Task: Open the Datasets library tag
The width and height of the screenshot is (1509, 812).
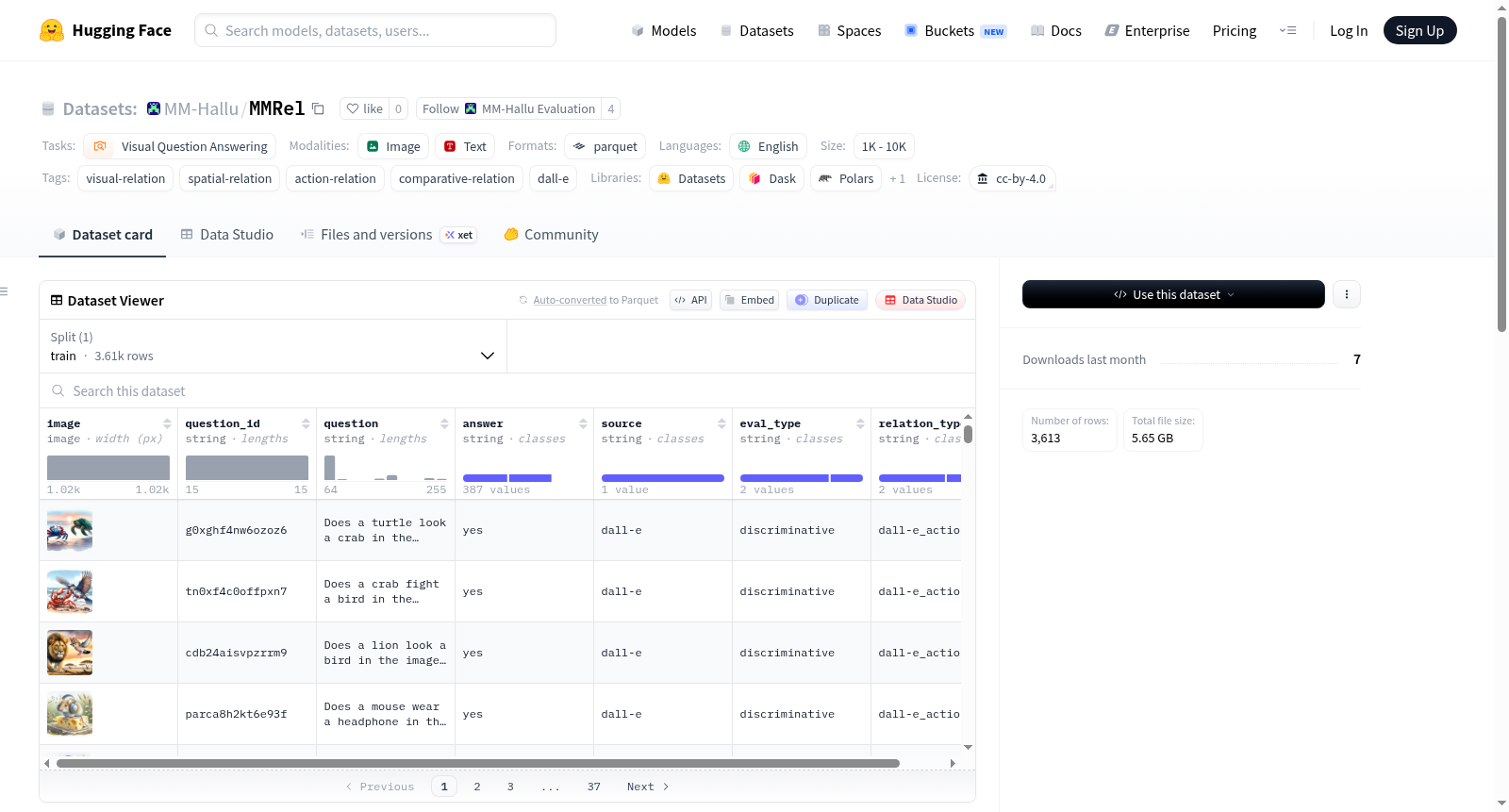Action: tap(691, 179)
